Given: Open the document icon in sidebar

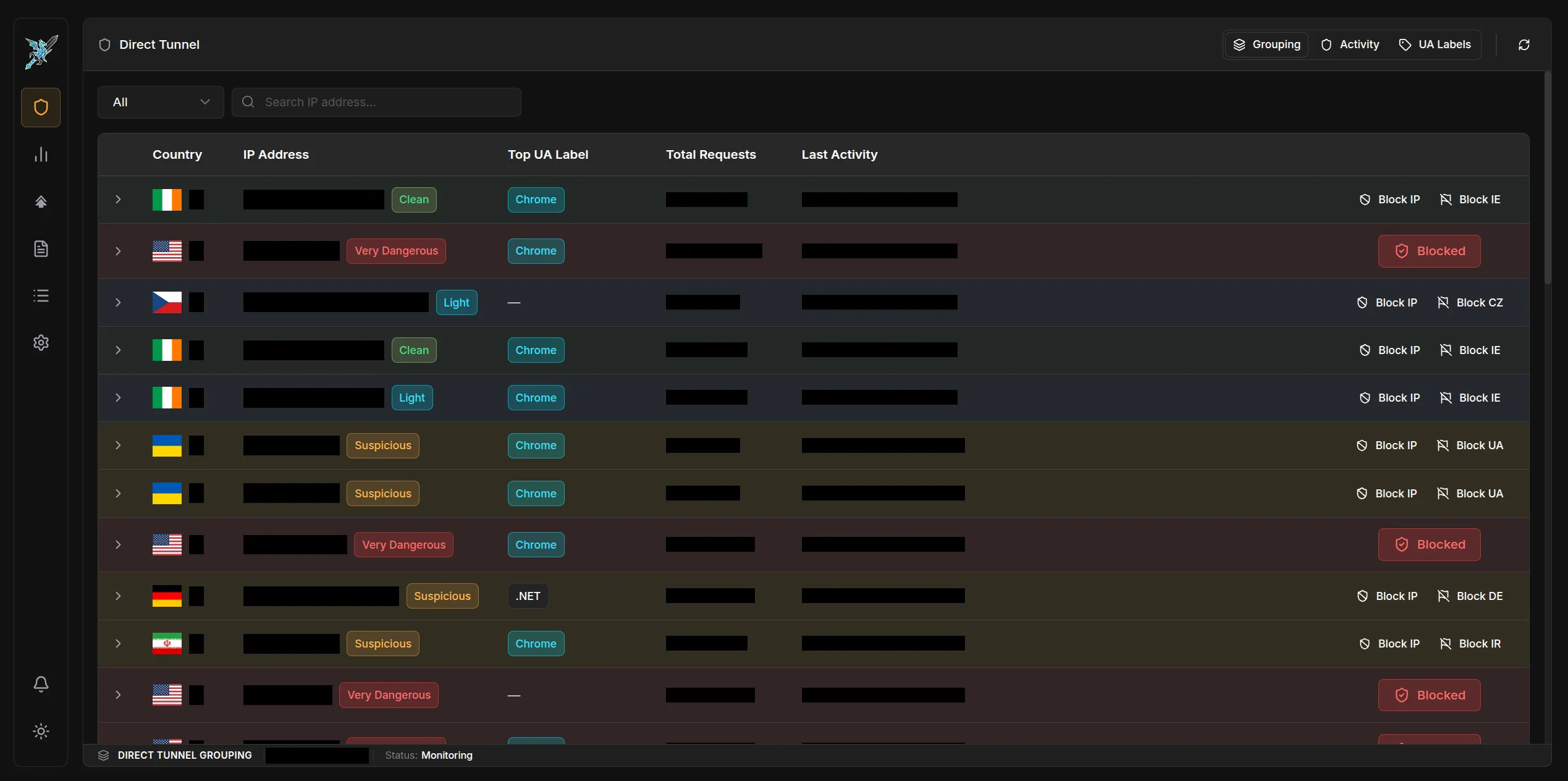Looking at the screenshot, I should point(41,248).
